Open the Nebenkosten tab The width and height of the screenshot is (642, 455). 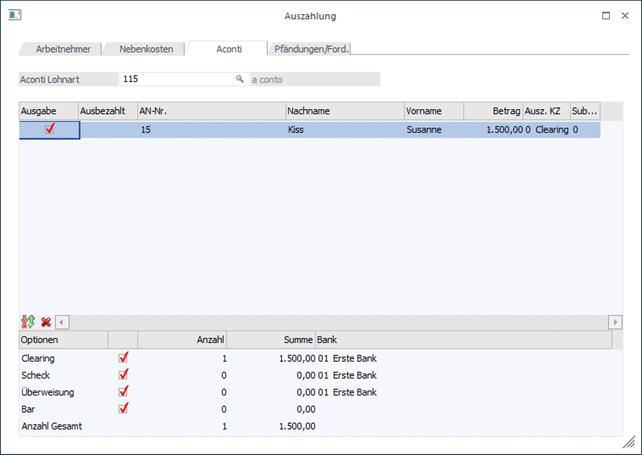[x=146, y=49]
